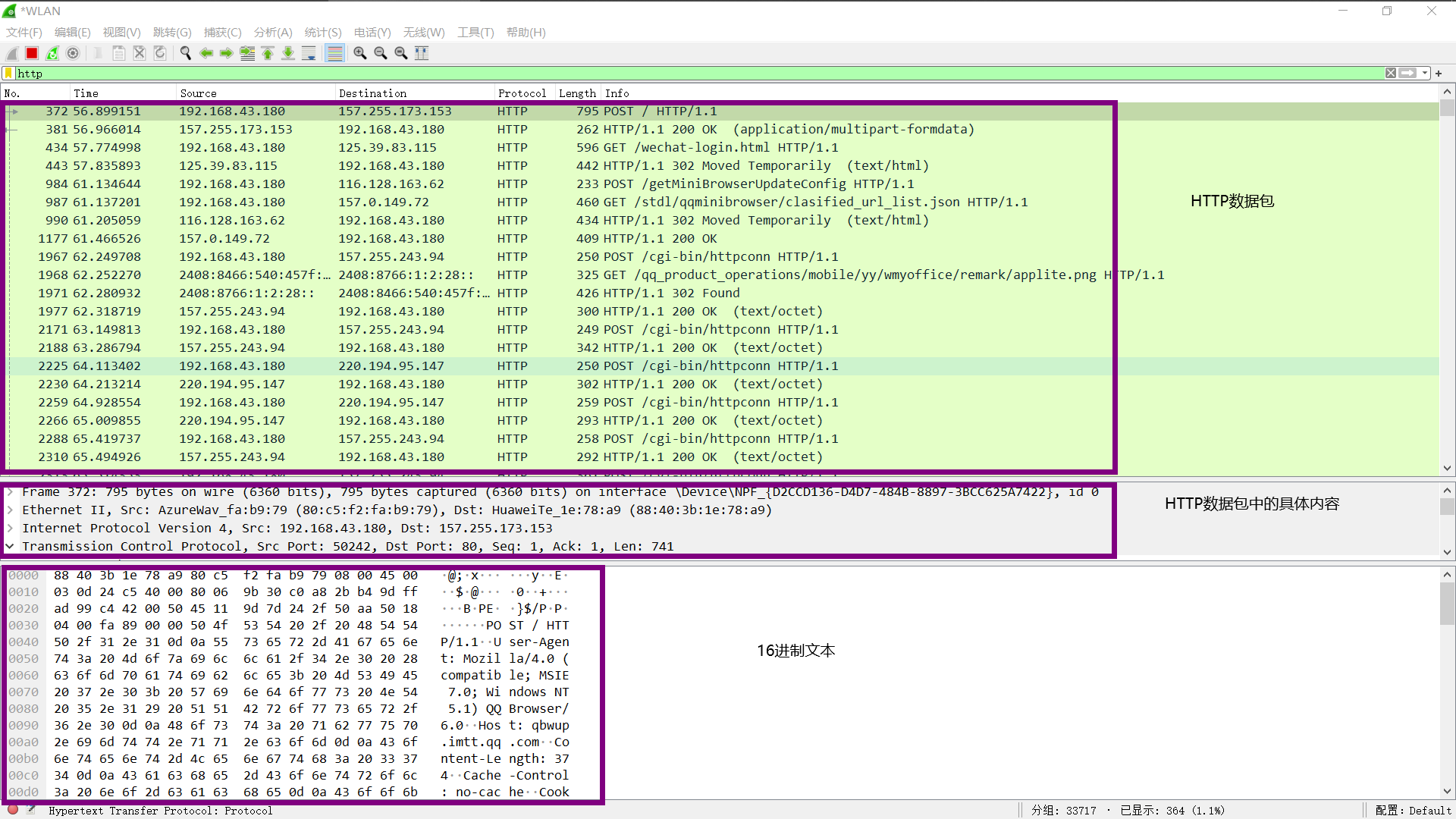The width and height of the screenshot is (1456, 819).
Task: Stop the running capture with red square
Action: tap(32, 53)
